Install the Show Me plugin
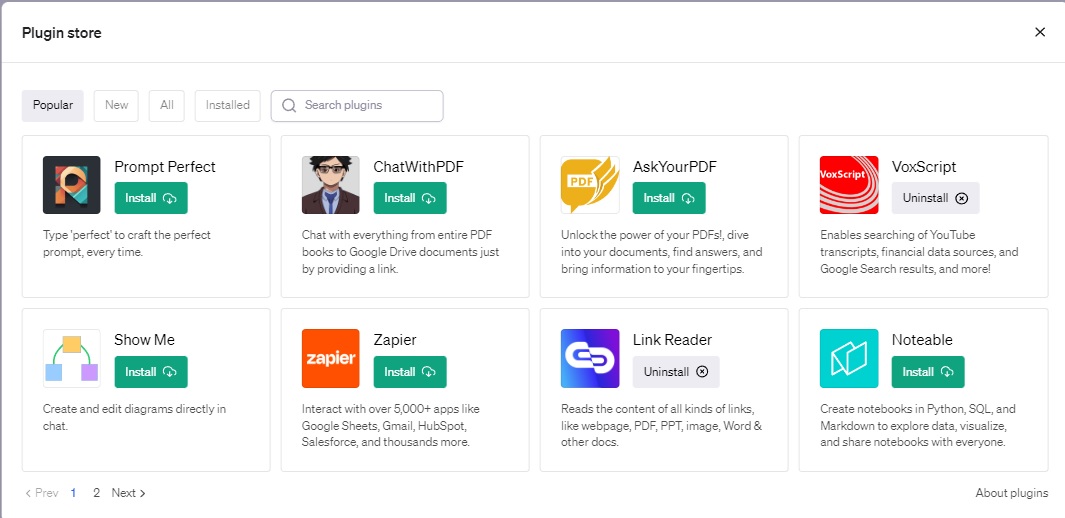Viewport: 1065px width, 518px height. 151,372
